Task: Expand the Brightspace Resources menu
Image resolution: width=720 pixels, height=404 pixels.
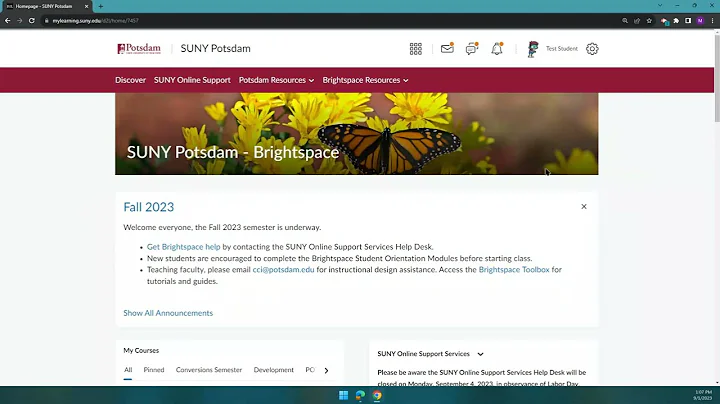Action: pos(366,80)
